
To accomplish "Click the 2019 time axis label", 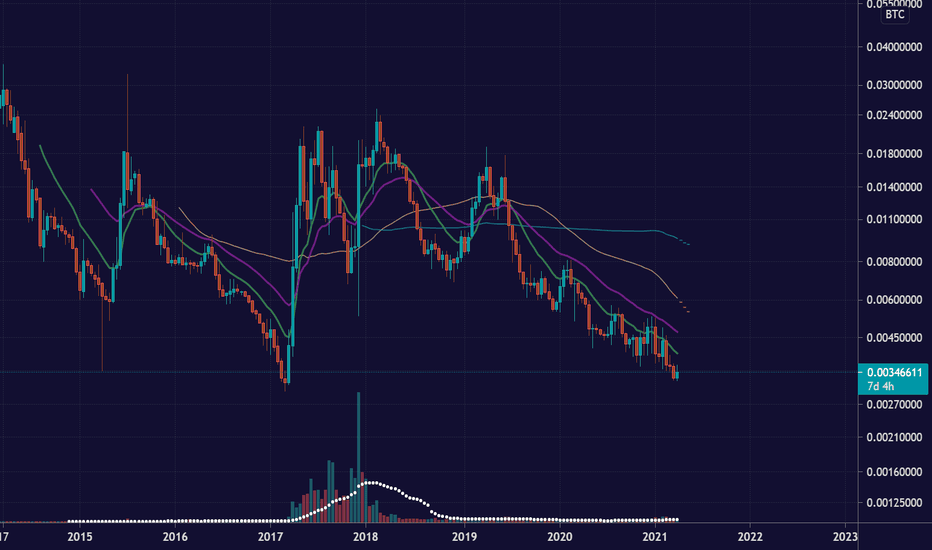I will pos(464,537).
